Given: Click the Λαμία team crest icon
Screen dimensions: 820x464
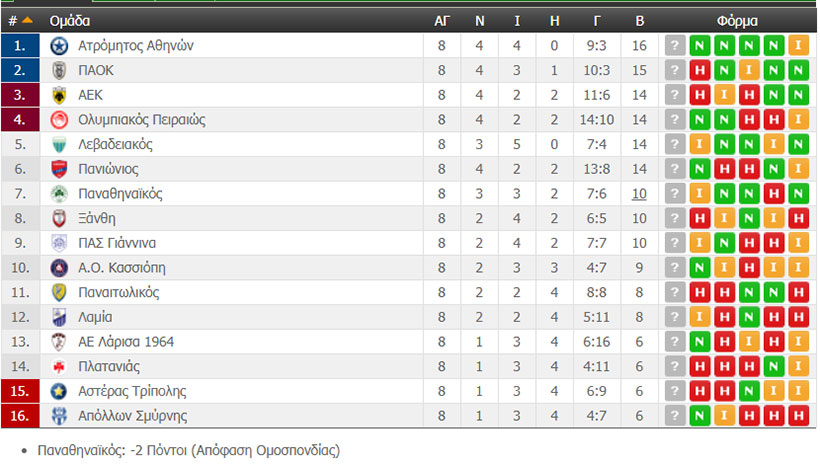Looking at the screenshot, I should [x=59, y=318].
